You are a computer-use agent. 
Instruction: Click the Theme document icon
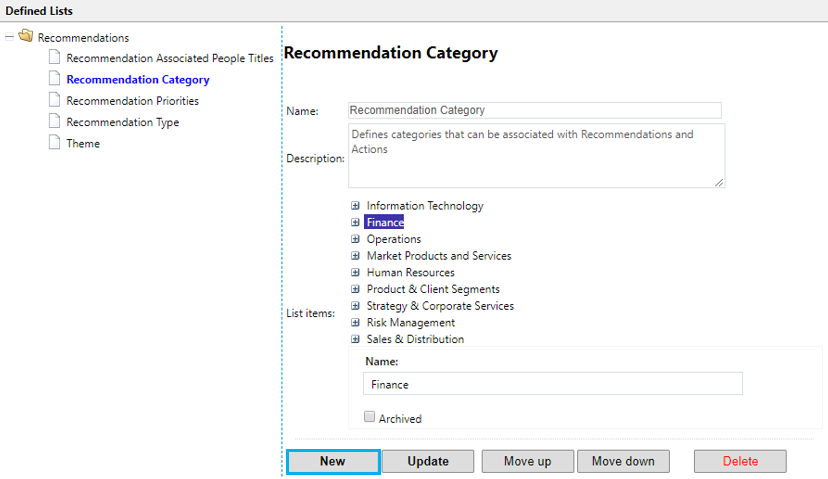click(55, 143)
